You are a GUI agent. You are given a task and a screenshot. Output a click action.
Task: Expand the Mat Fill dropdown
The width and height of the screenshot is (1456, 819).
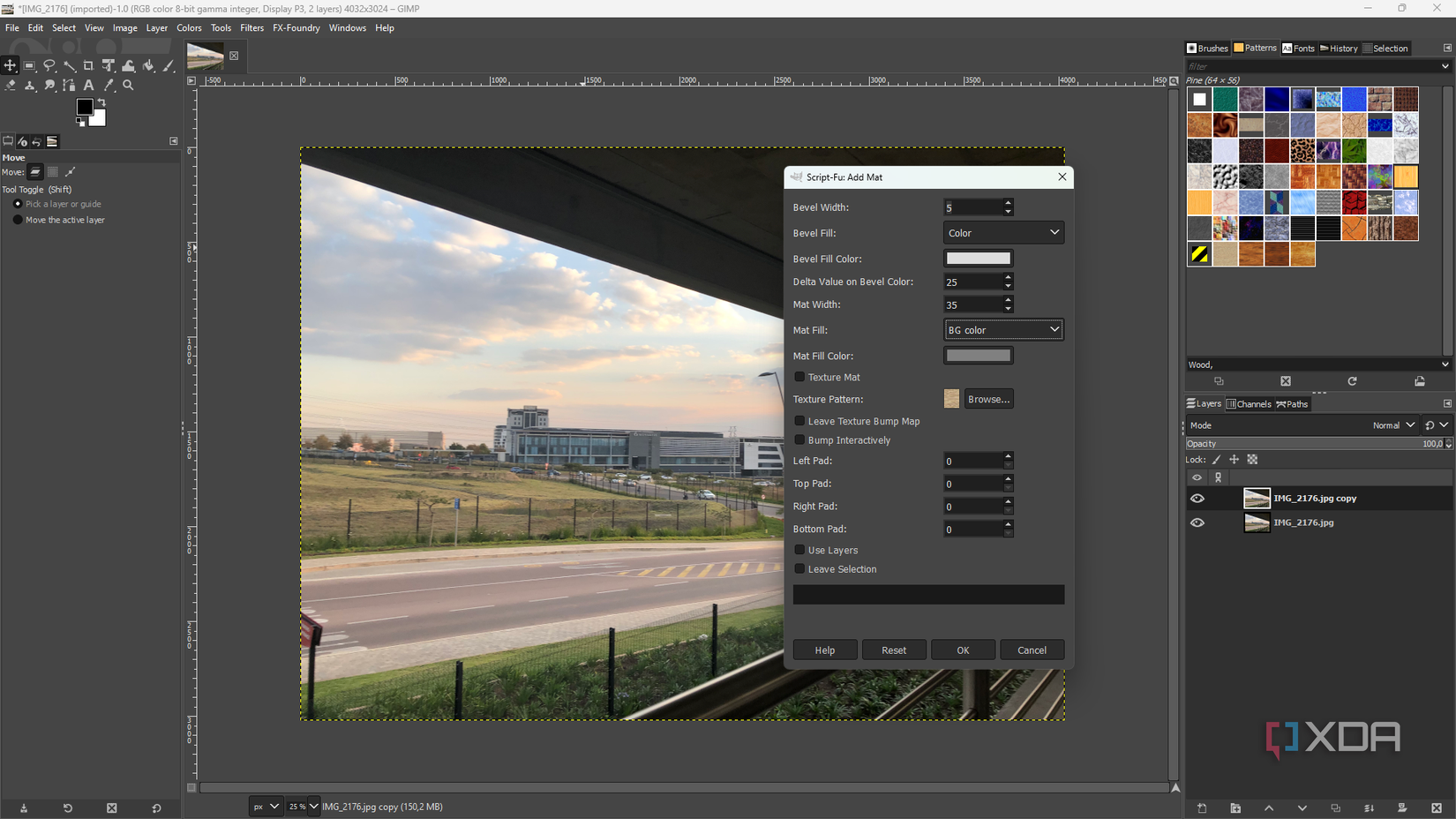pyautogui.click(x=1003, y=330)
